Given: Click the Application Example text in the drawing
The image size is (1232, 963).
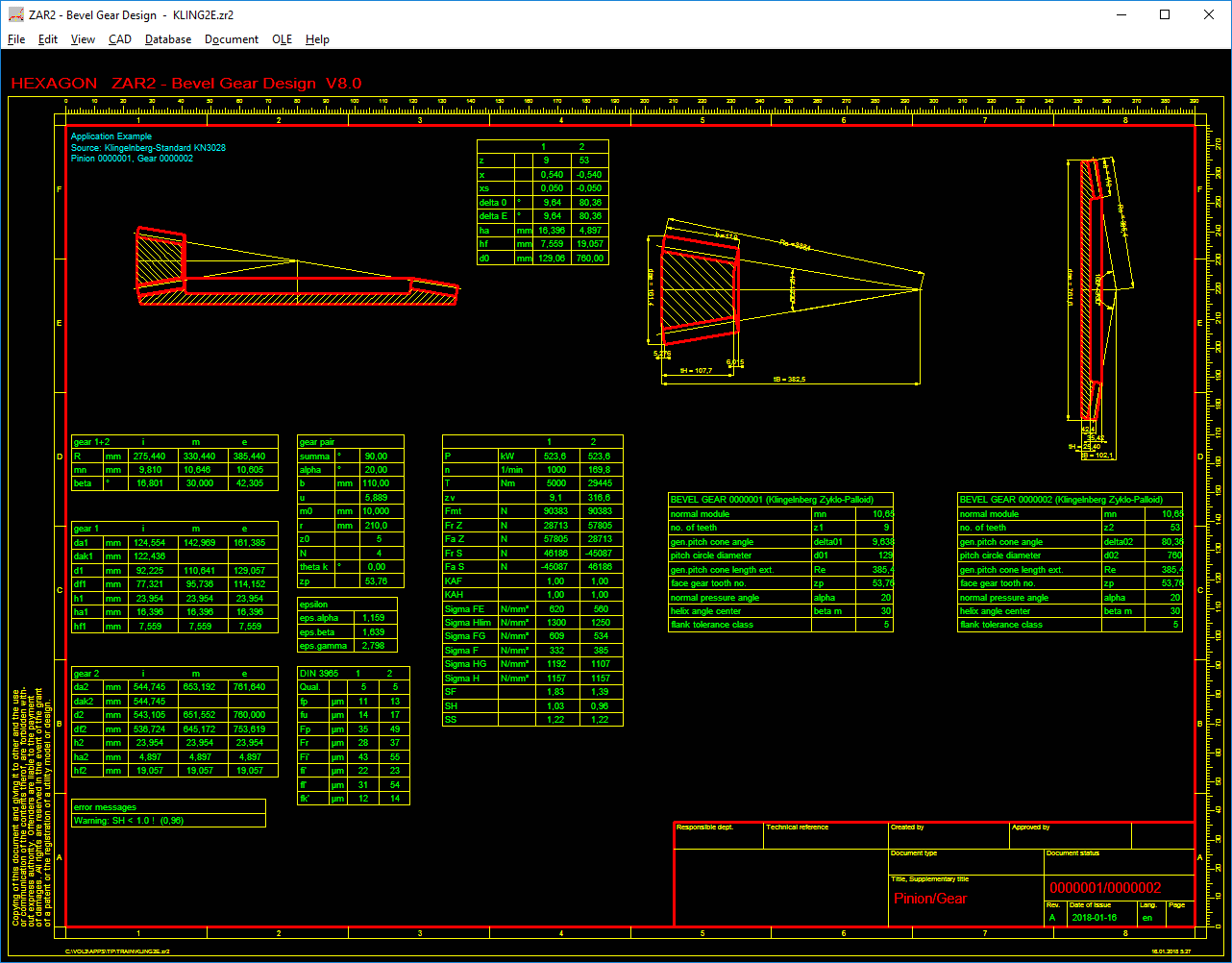Looking at the screenshot, I should click(x=111, y=136).
